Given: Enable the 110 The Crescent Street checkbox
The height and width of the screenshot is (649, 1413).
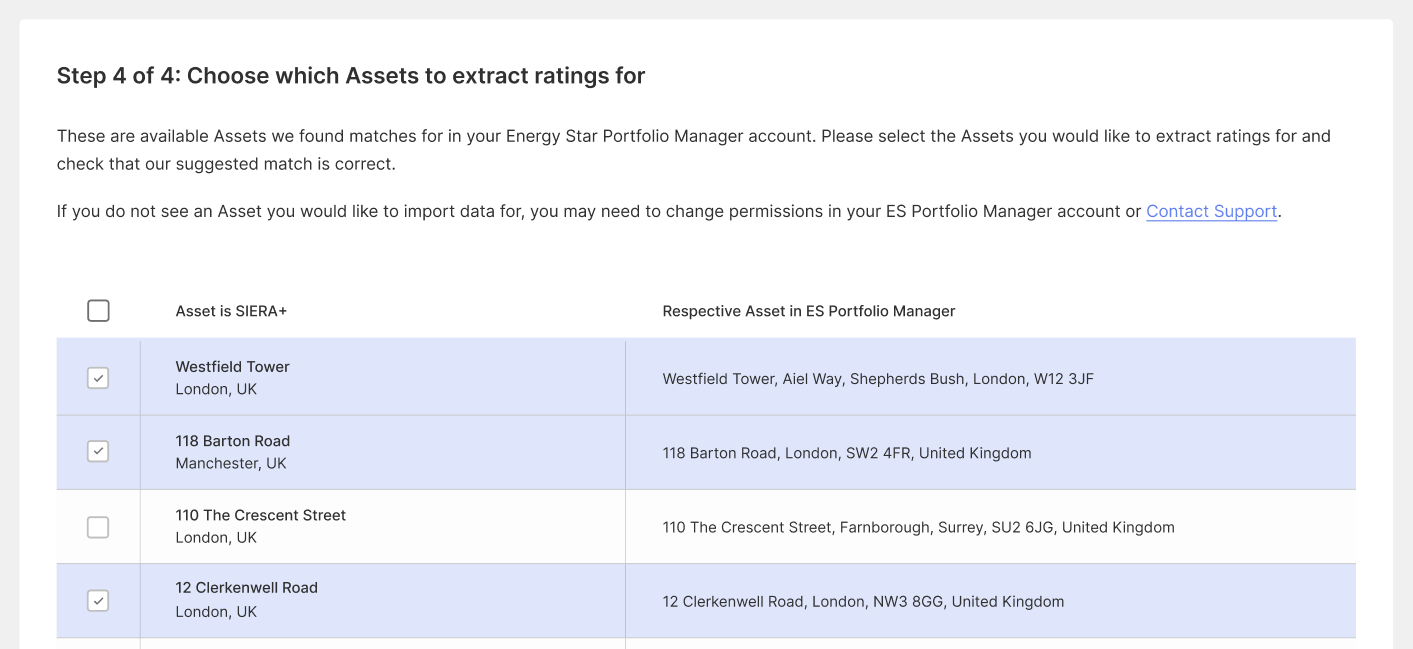Looking at the screenshot, I should (98, 527).
